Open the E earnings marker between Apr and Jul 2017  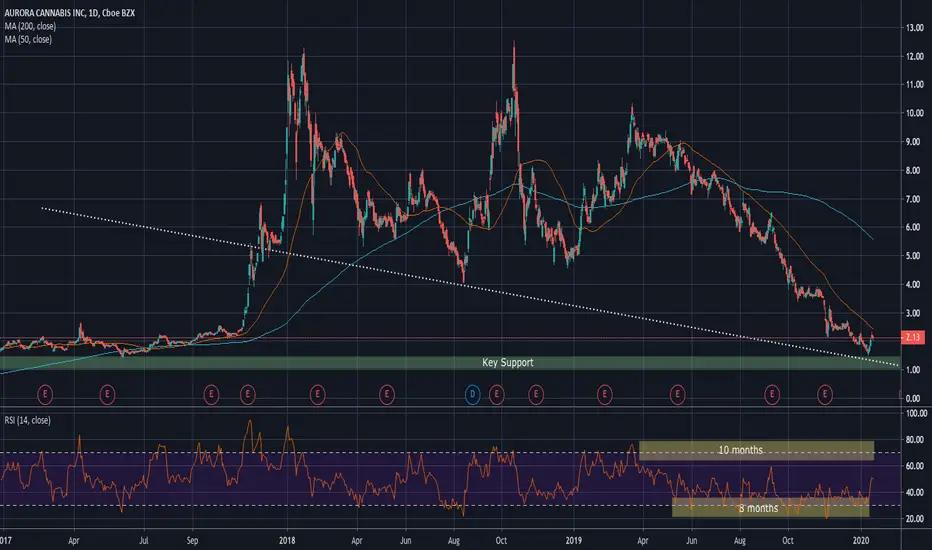(107, 394)
